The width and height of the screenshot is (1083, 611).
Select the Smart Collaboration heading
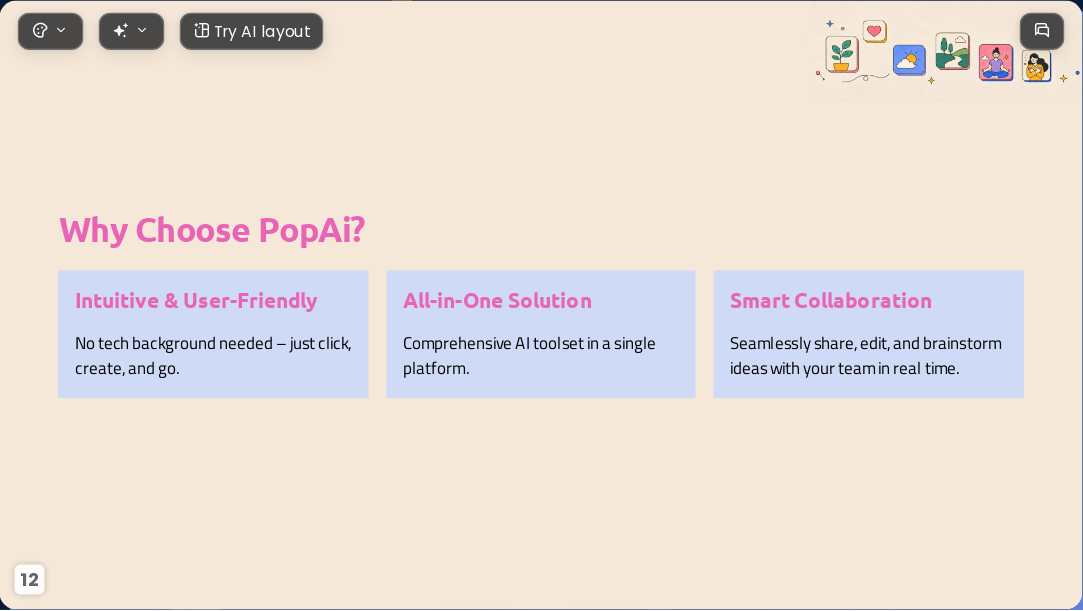831,300
